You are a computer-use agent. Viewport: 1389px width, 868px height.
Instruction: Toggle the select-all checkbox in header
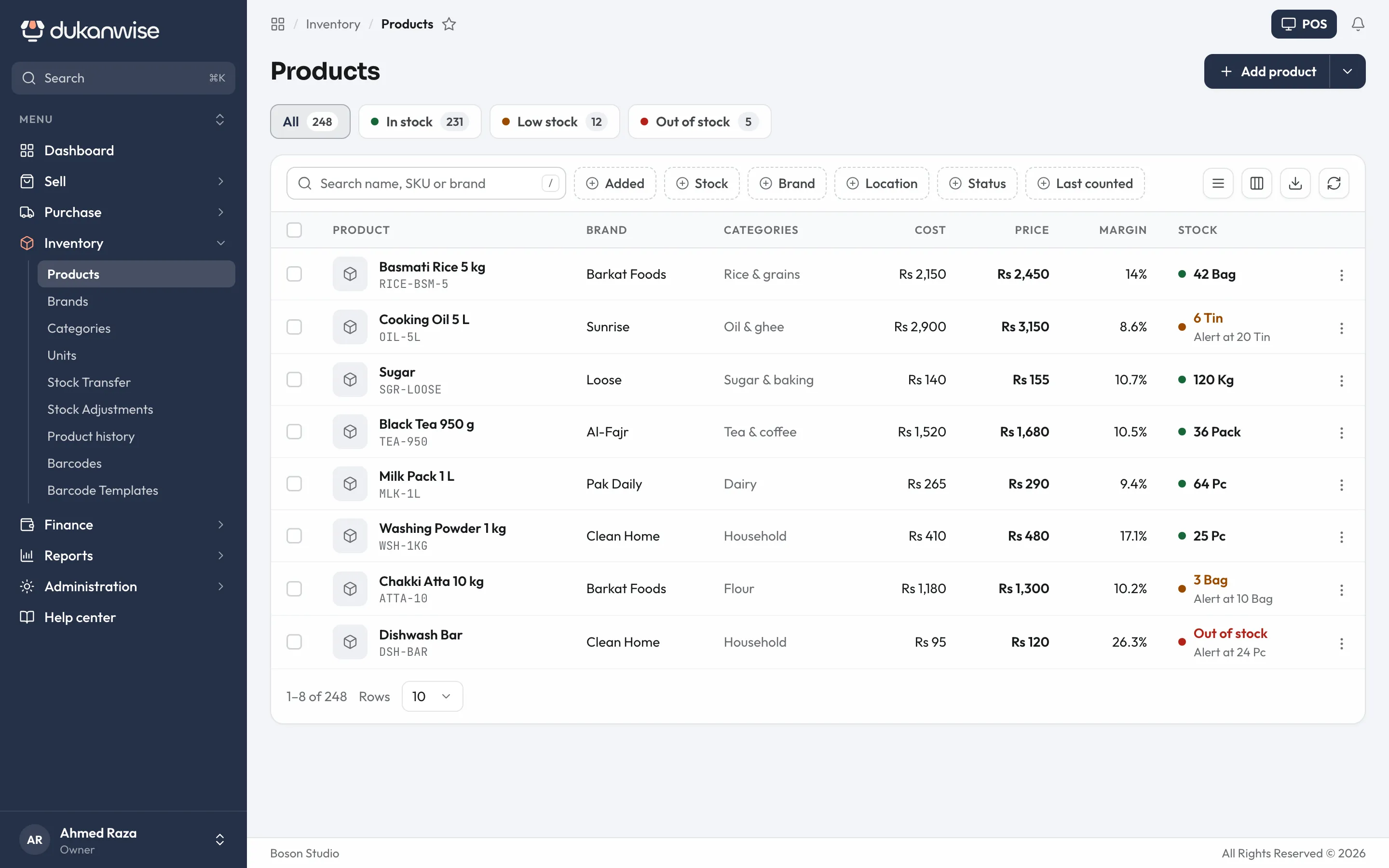[295, 230]
